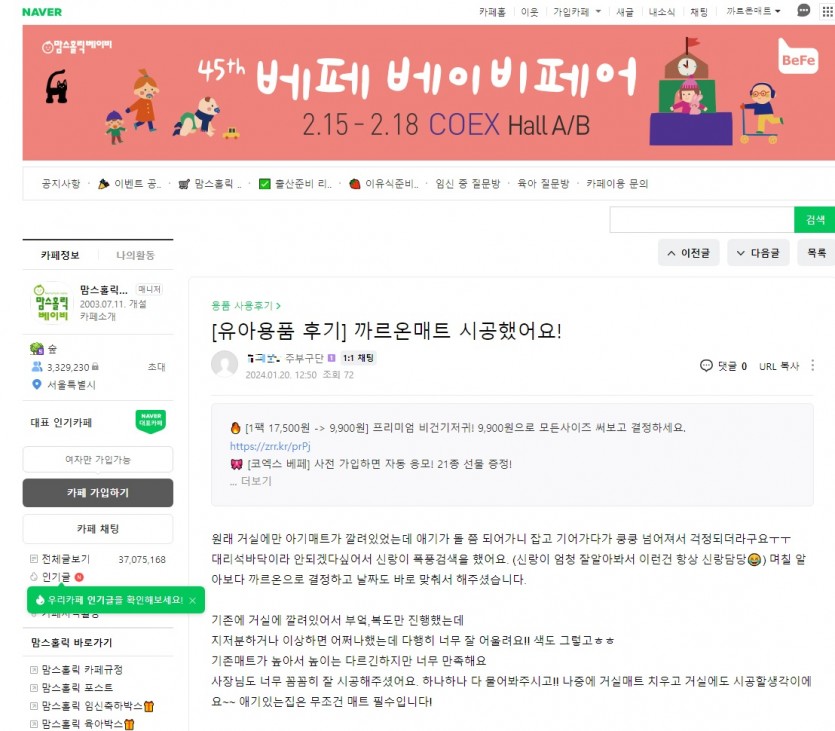This screenshot has width=835, height=731.
Task: Select the 카페정보 tab
Action: pos(60,255)
